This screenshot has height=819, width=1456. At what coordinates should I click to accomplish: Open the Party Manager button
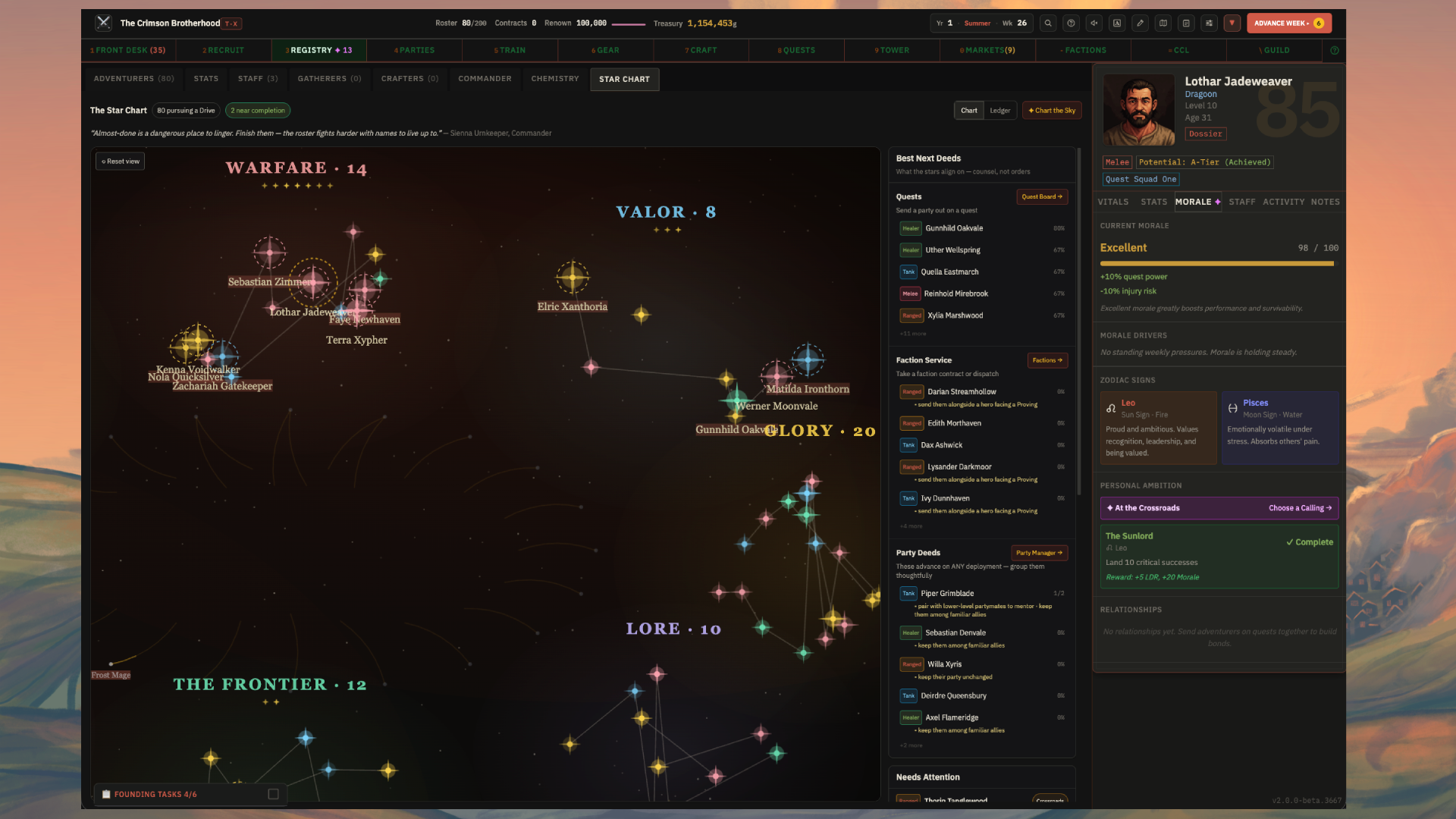tap(1039, 553)
